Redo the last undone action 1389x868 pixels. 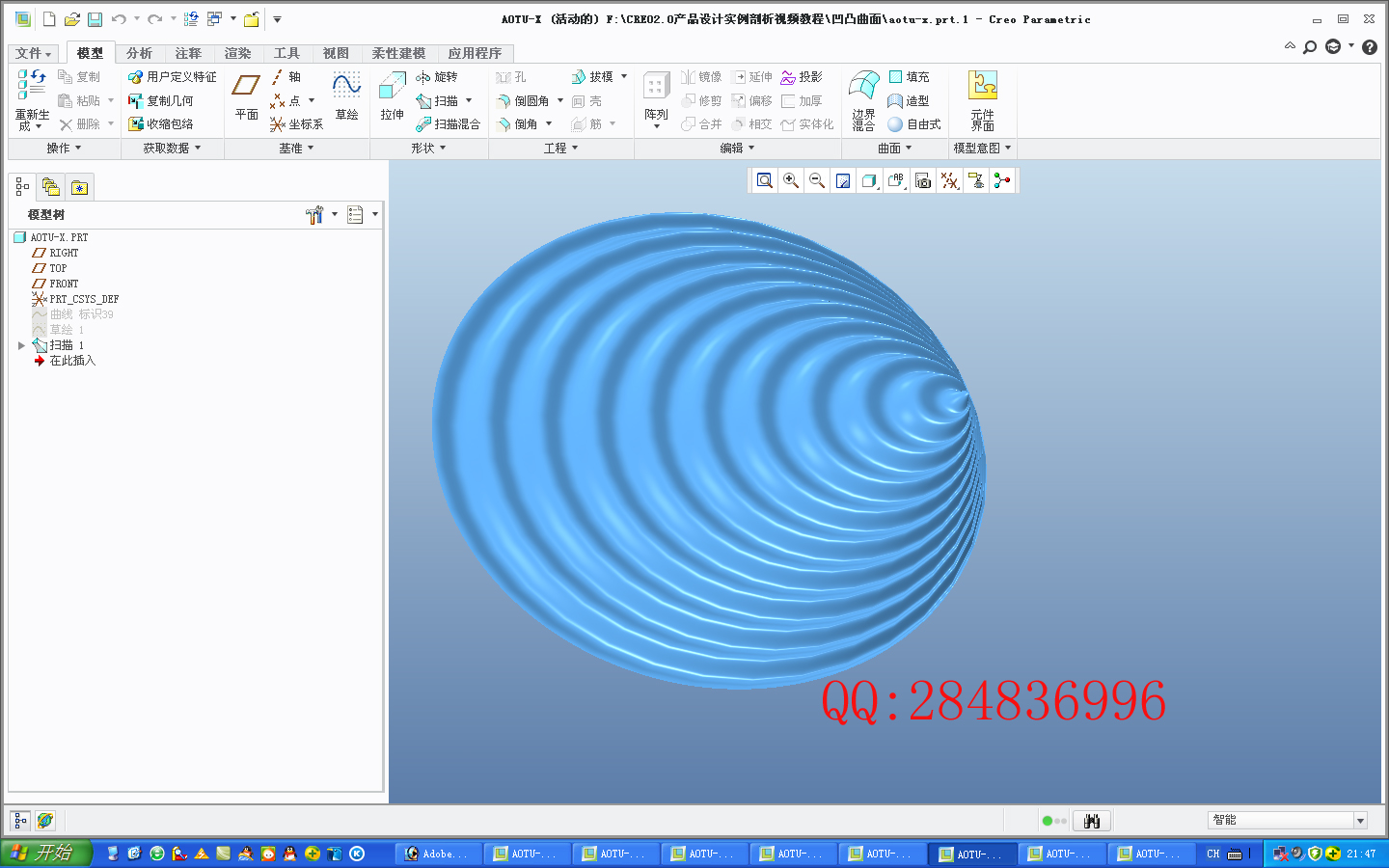pos(154,19)
